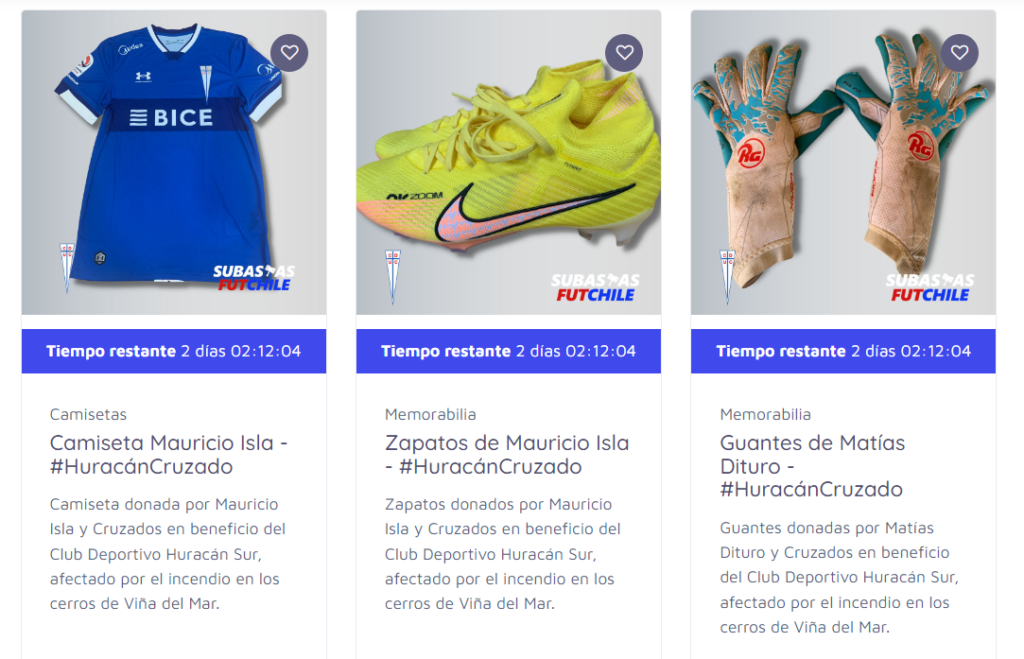The image size is (1024, 659).
Task: Select Memorabilia category on the shoes card
Action: tap(430, 414)
